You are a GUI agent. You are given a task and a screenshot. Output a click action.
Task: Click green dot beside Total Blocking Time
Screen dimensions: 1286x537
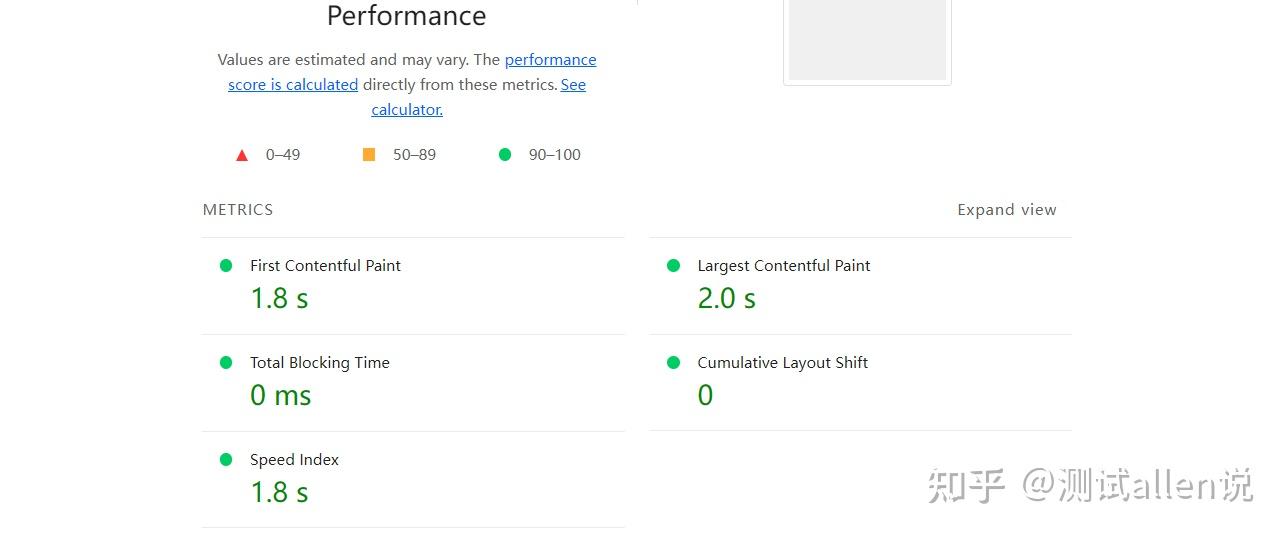(226, 362)
